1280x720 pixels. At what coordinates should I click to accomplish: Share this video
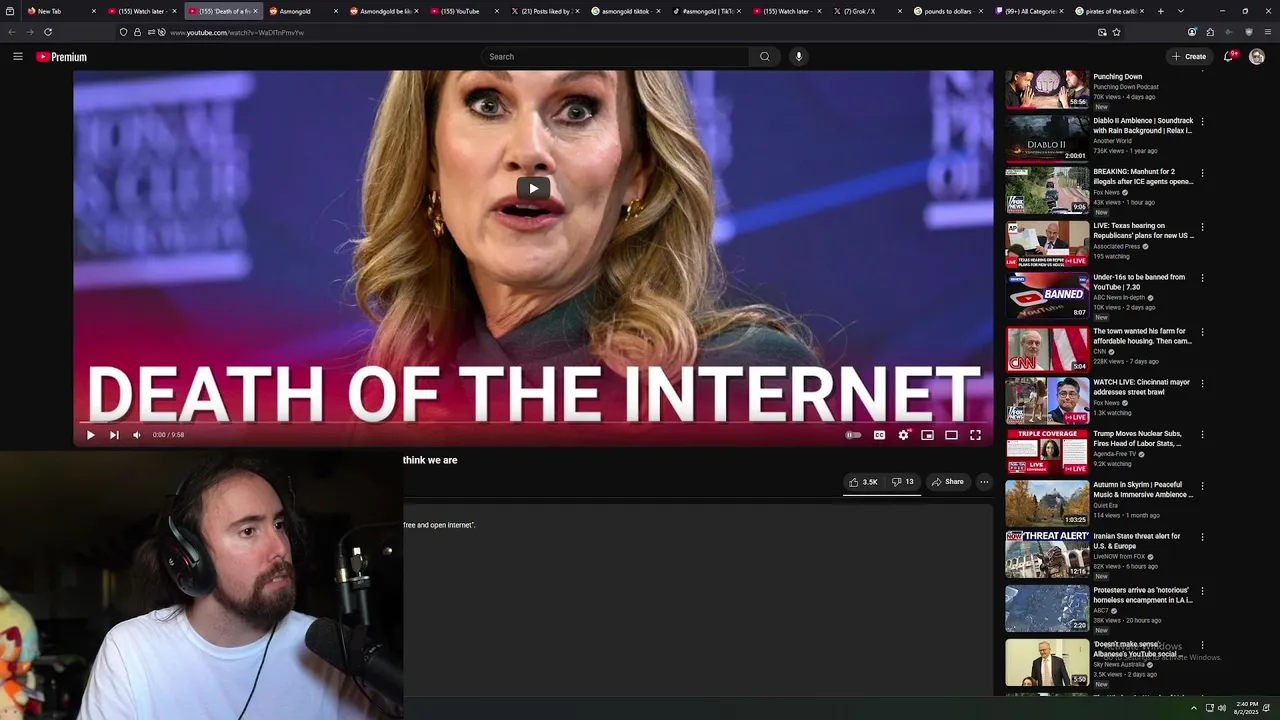coord(947,482)
